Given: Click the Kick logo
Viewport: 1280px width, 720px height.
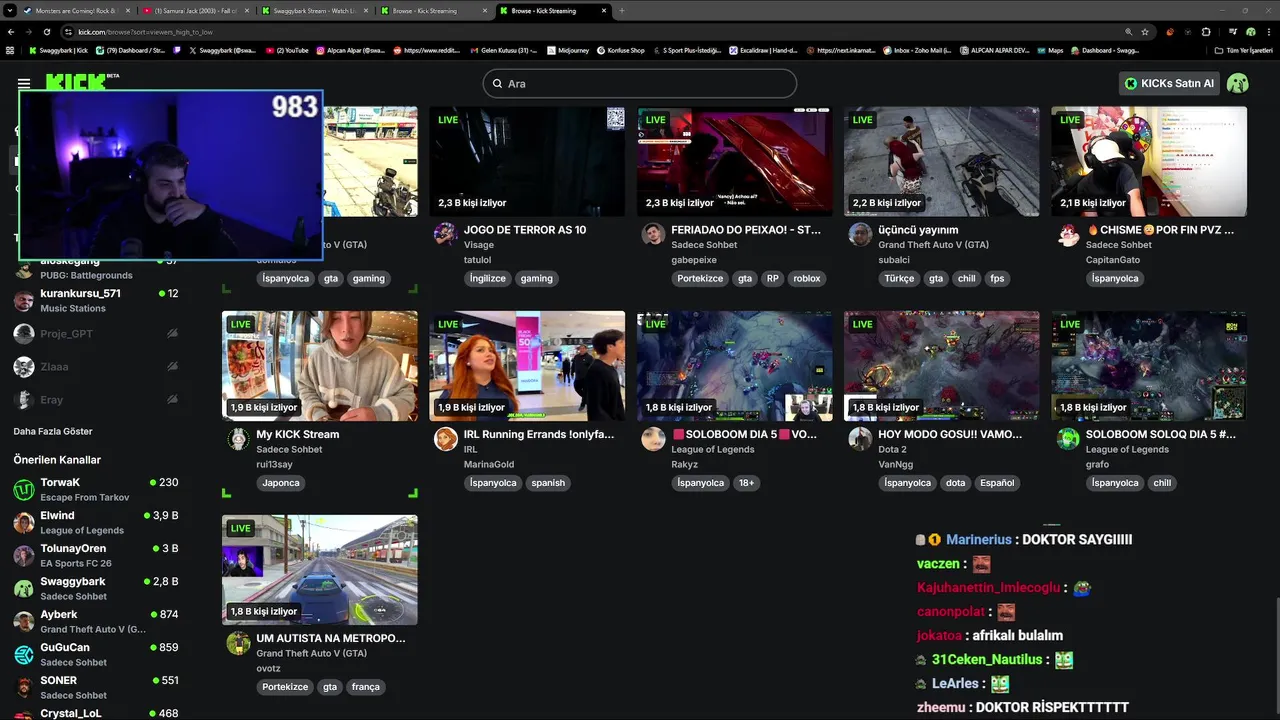Looking at the screenshot, I should 80,81.
